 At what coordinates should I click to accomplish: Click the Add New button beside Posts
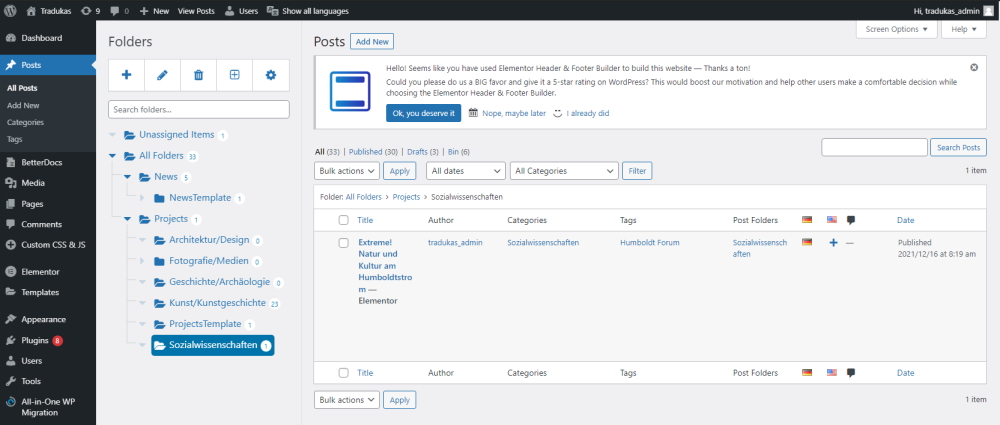click(x=372, y=41)
